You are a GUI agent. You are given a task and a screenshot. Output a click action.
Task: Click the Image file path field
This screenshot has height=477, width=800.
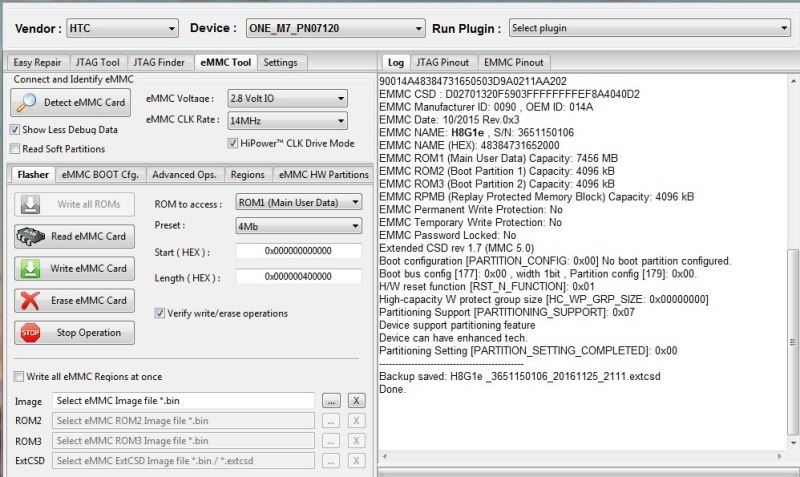coord(183,401)
